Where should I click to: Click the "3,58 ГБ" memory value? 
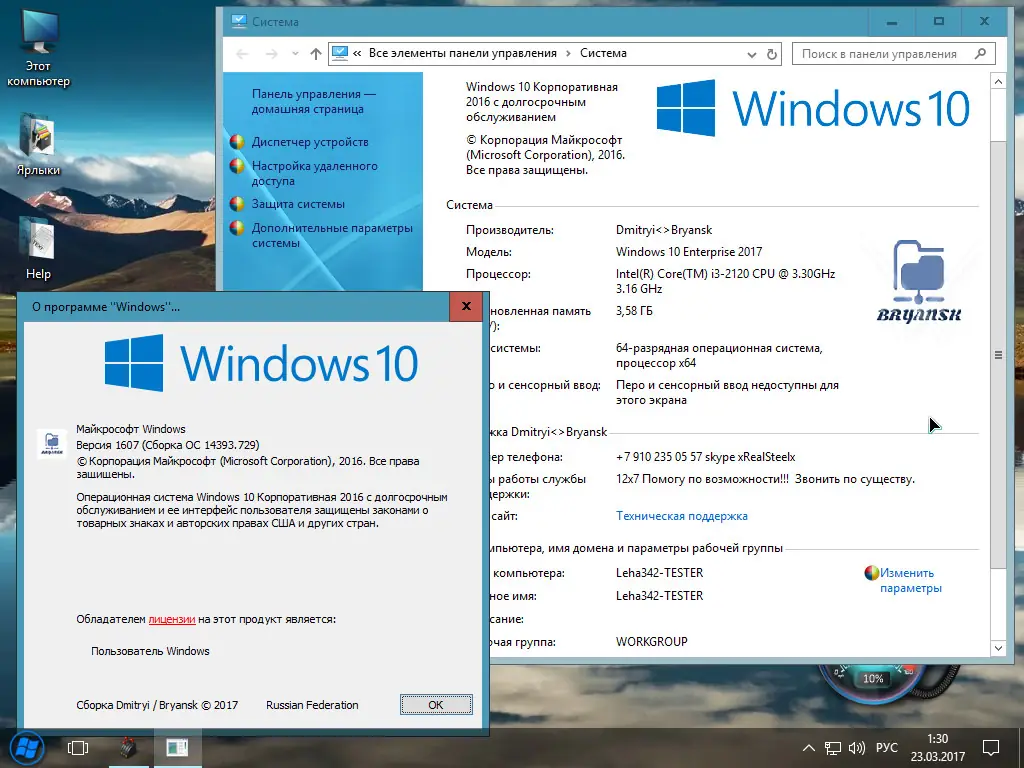coord(634,311)
